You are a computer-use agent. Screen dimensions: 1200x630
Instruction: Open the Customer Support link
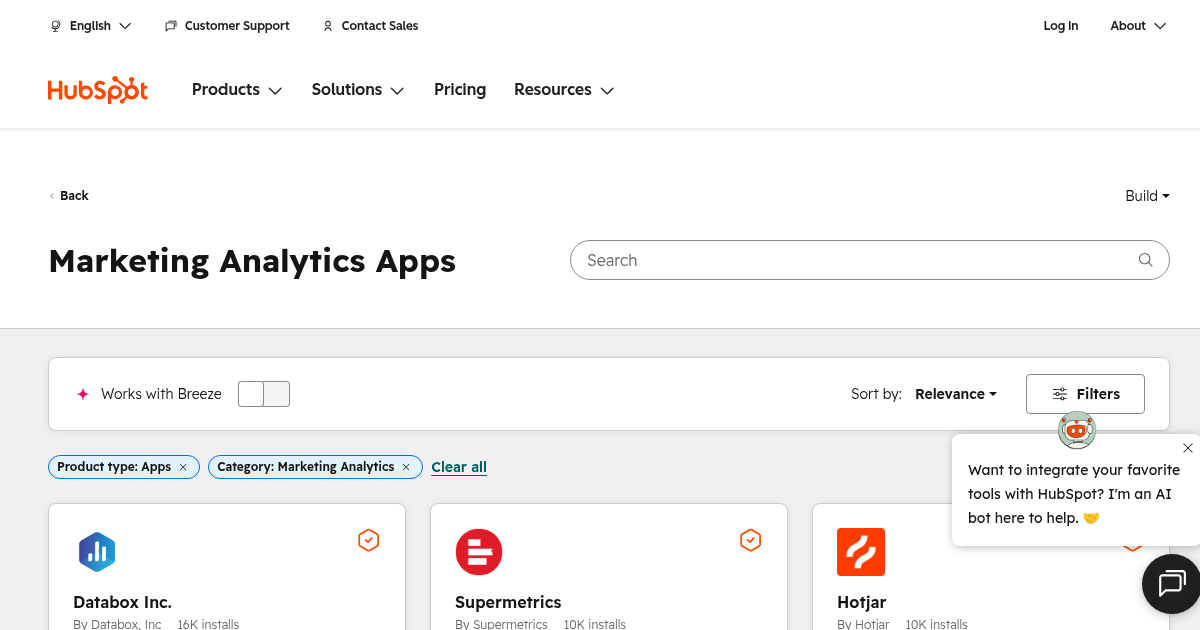(x=237, y=26)
